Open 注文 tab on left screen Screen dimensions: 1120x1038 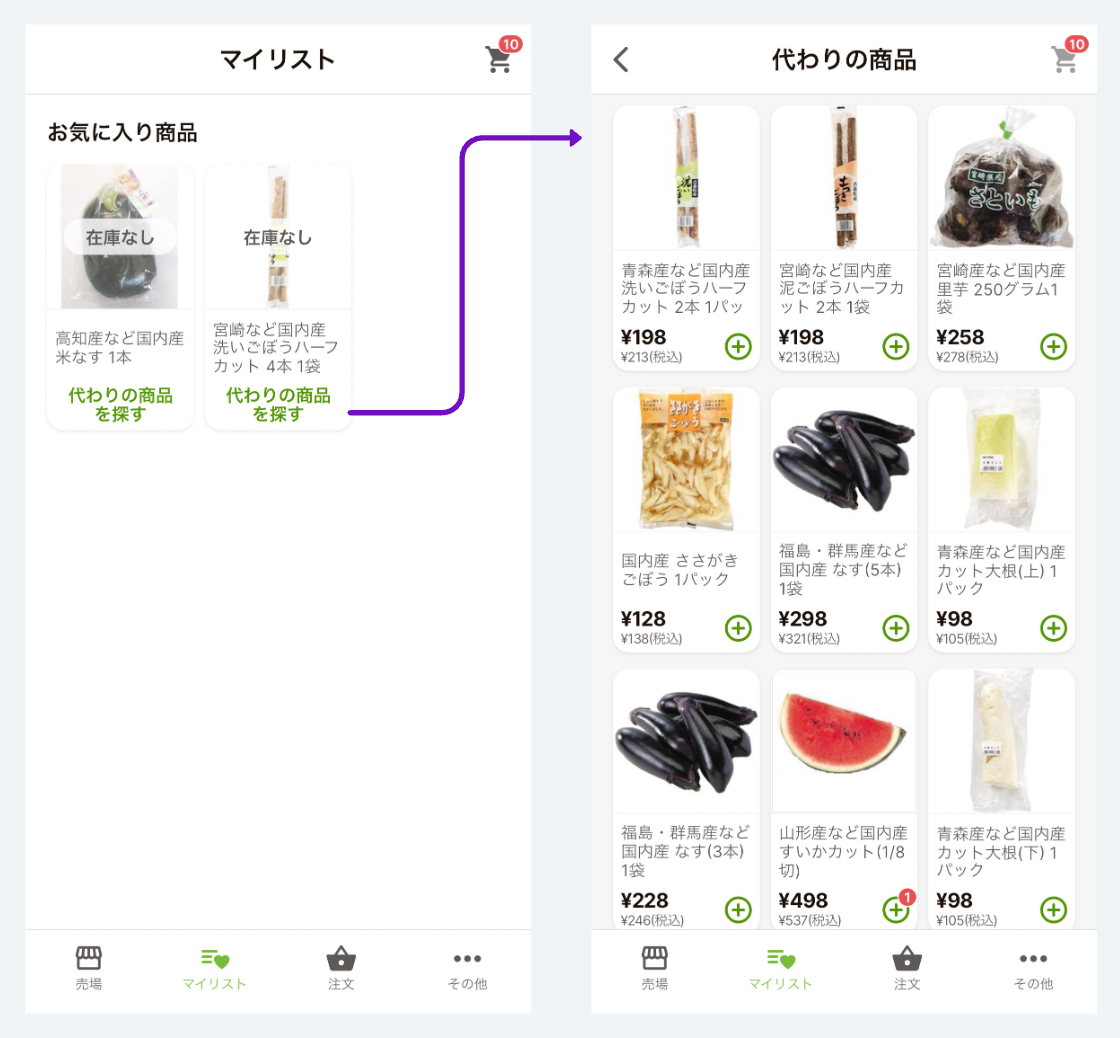pyautogui.click(x=341, y=968)
